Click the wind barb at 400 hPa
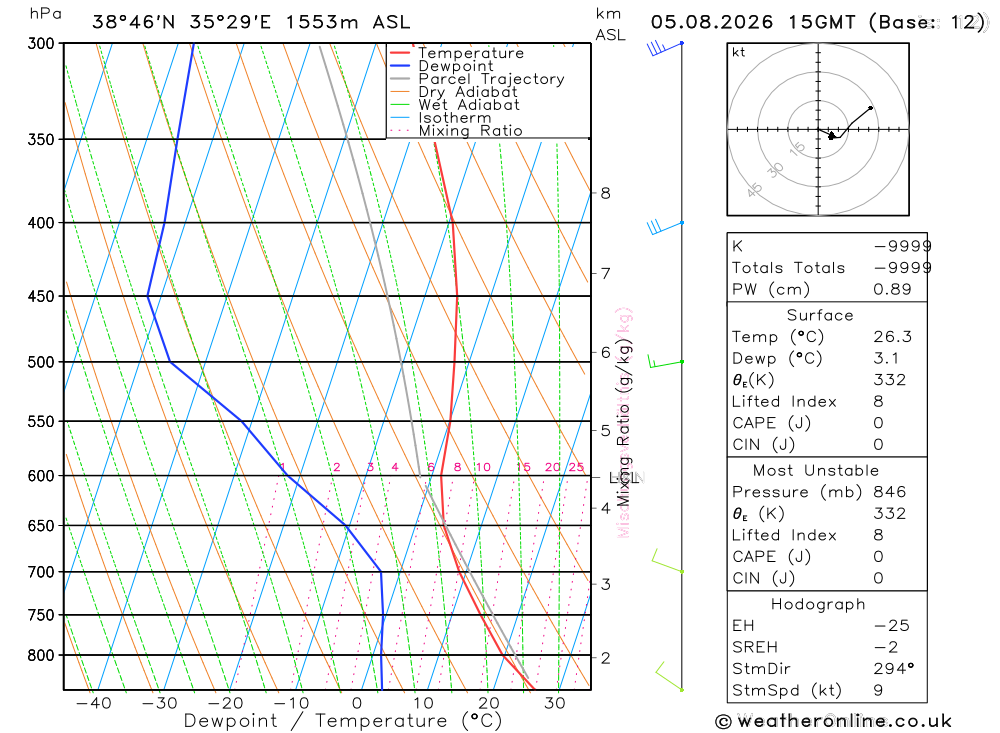The image size is (1000, 733). point(665,227)
